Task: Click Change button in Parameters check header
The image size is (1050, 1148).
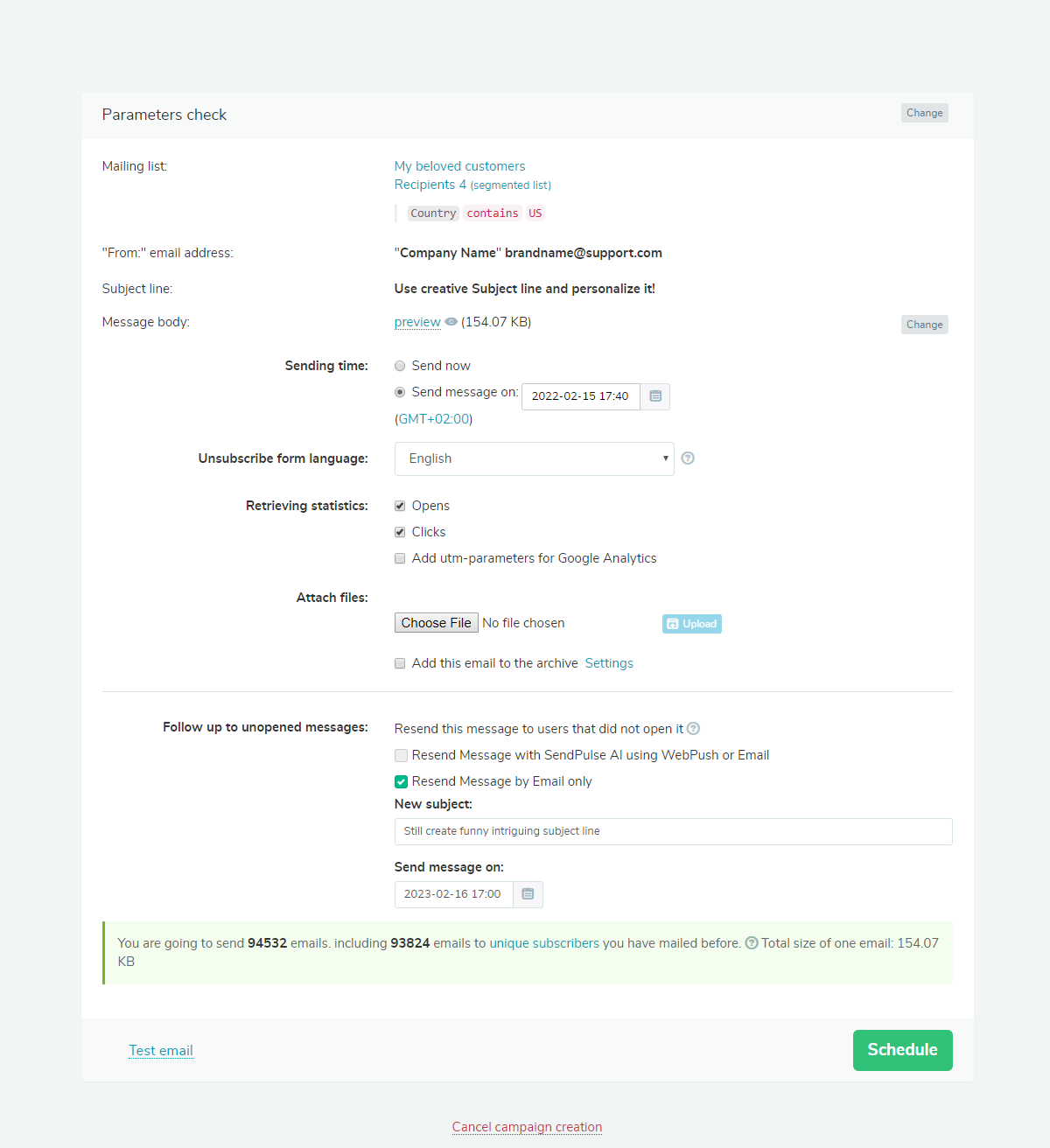Action: (924, 113)
